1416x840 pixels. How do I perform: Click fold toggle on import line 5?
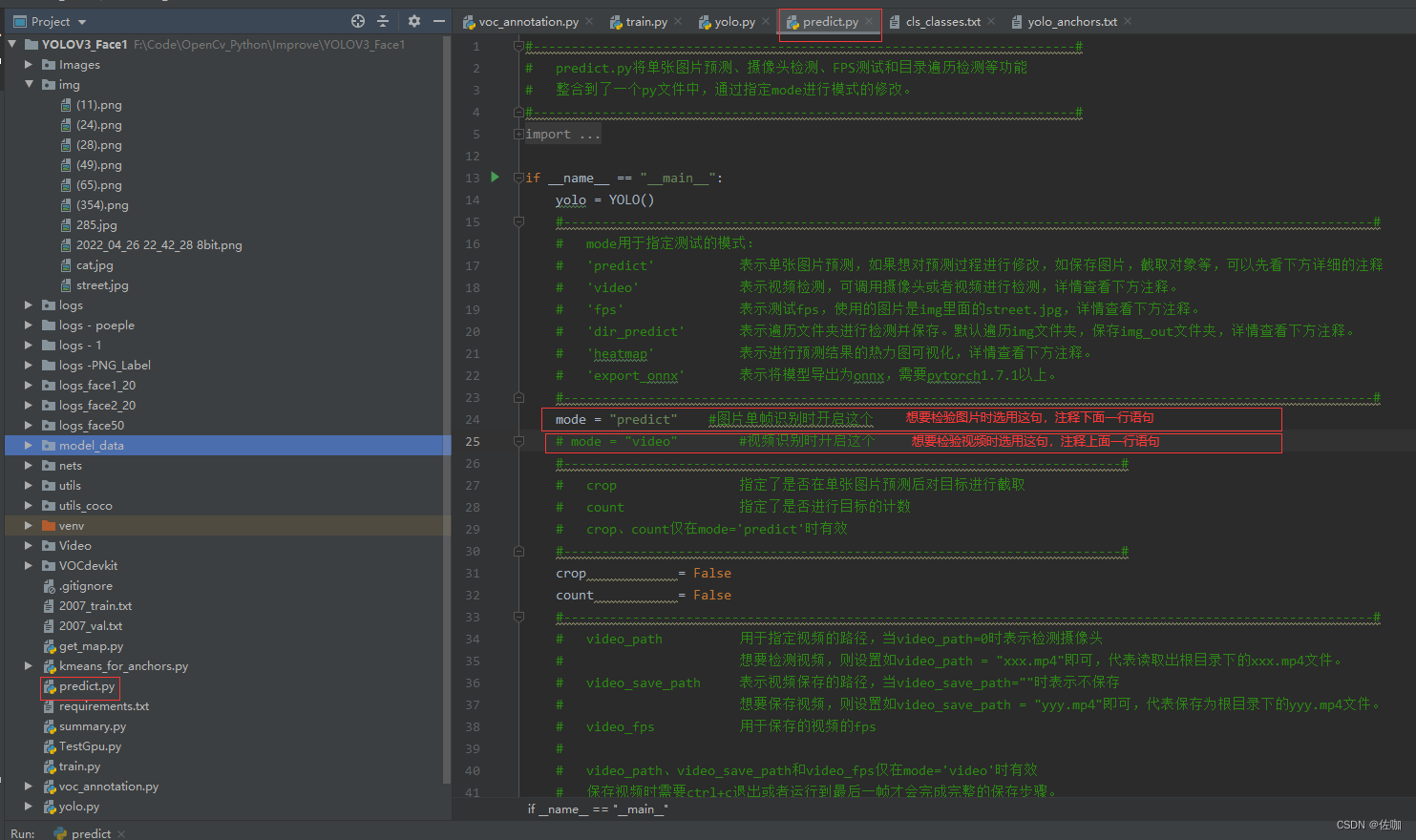tap(518, 134)
